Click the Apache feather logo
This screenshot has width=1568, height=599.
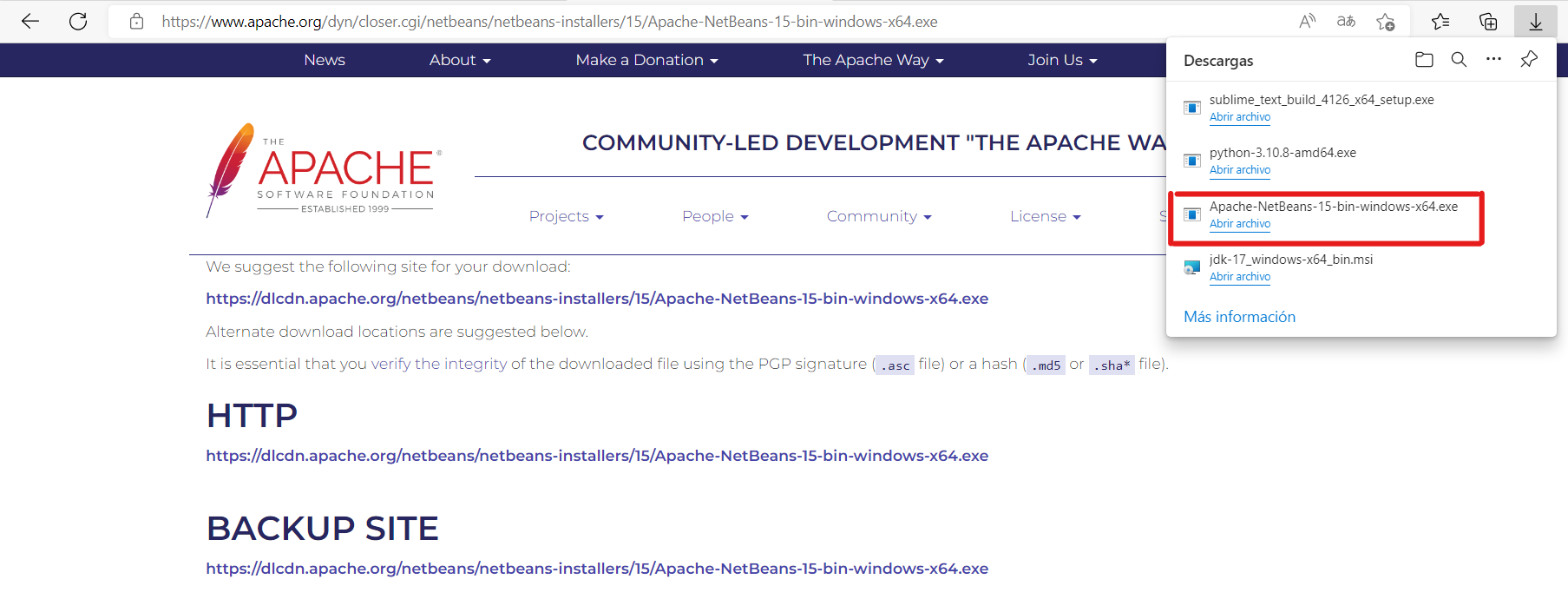click(x=323, y=169)
